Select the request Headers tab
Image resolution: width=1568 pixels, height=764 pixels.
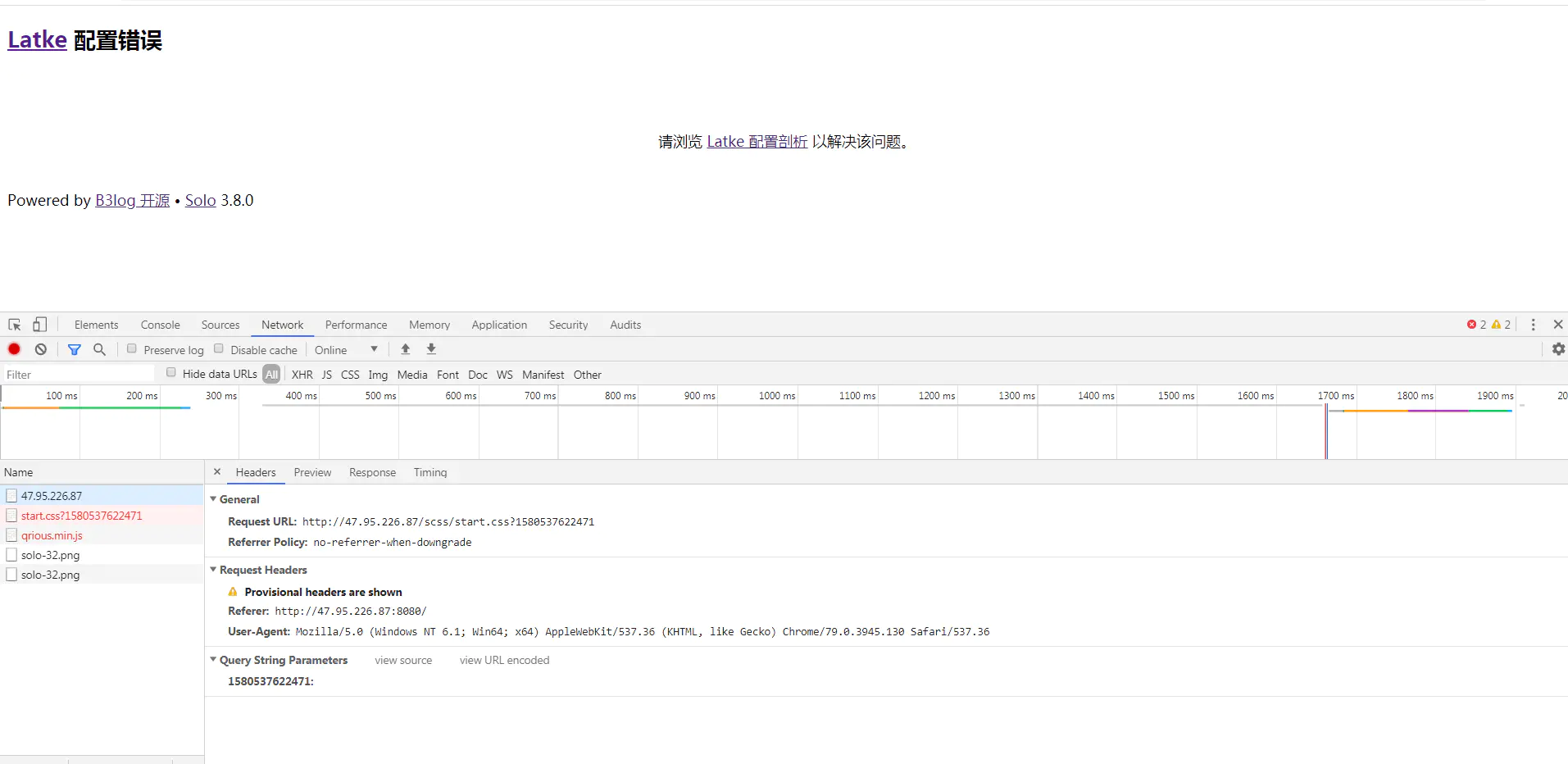256,472
